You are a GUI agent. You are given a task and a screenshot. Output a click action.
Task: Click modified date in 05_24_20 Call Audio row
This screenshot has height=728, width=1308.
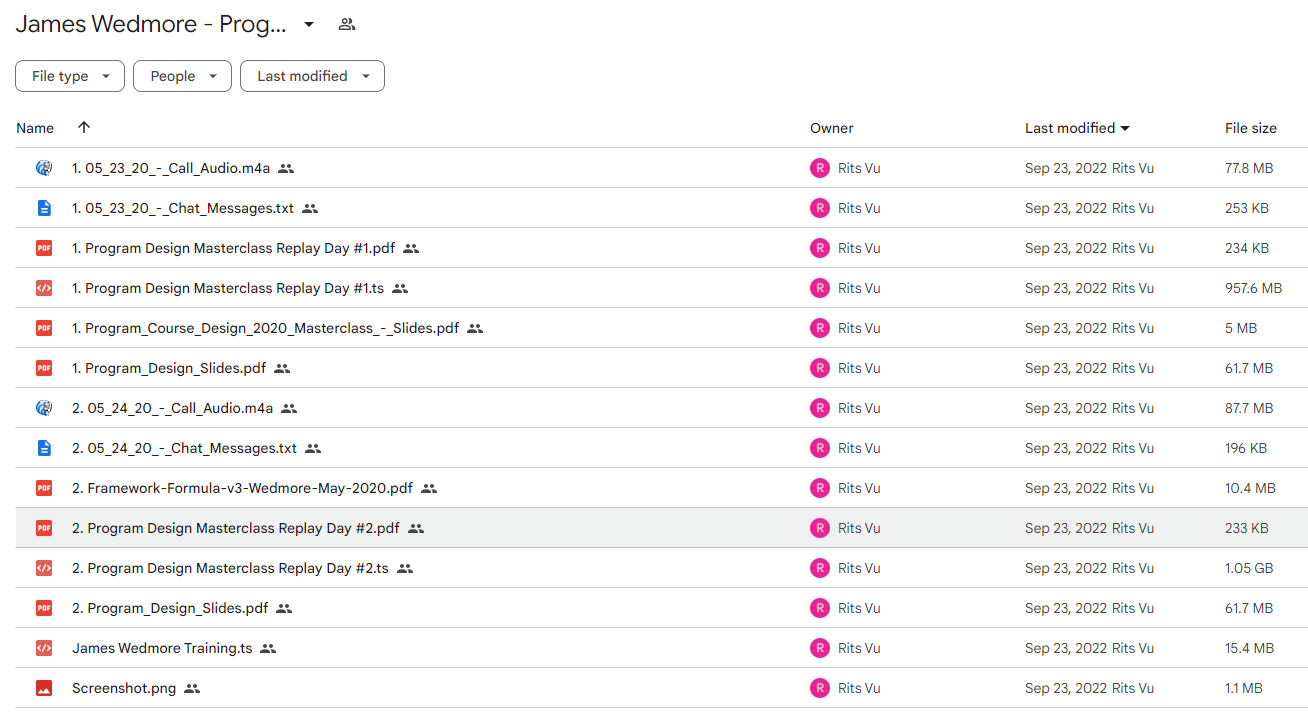(1066, 408)
